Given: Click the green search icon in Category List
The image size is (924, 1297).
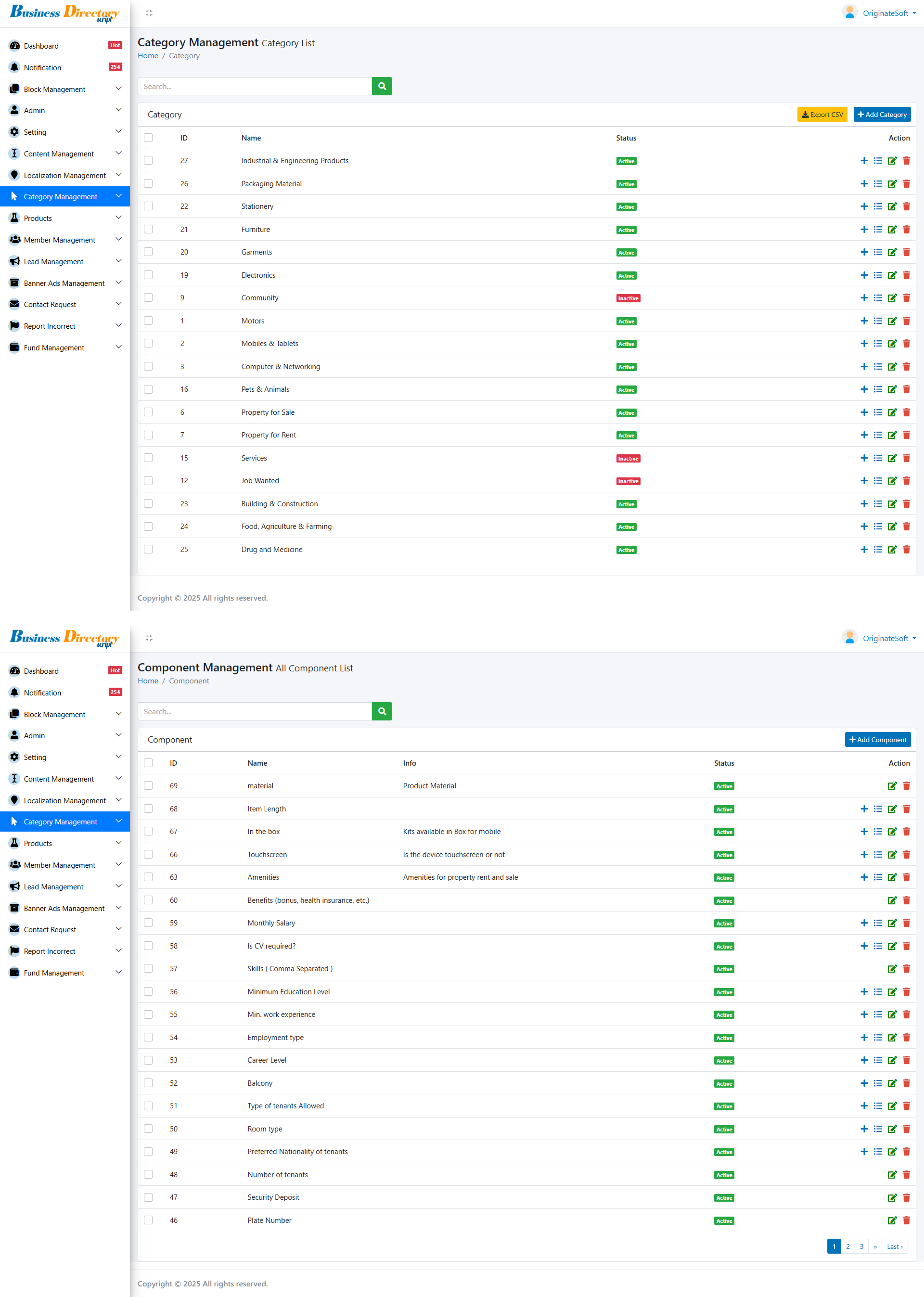Looking at the screenshot, I should coord(382,87).
